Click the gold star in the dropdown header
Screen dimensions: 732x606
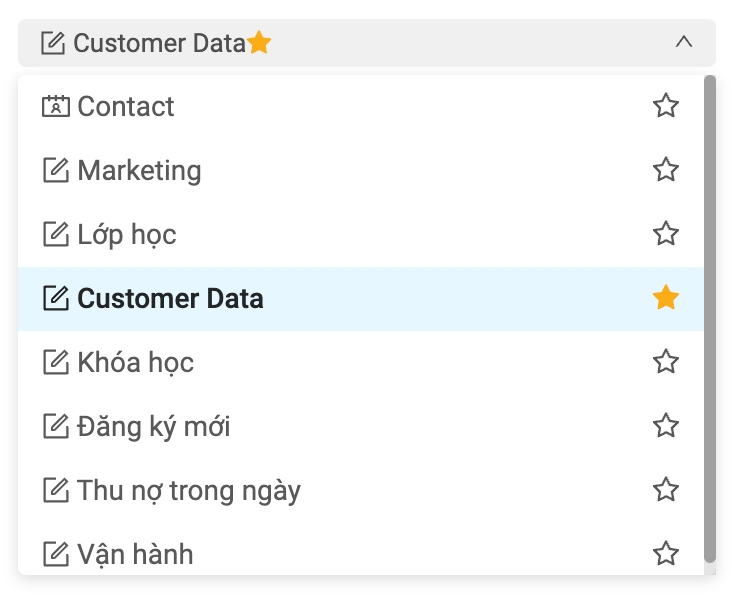[259, 43]
